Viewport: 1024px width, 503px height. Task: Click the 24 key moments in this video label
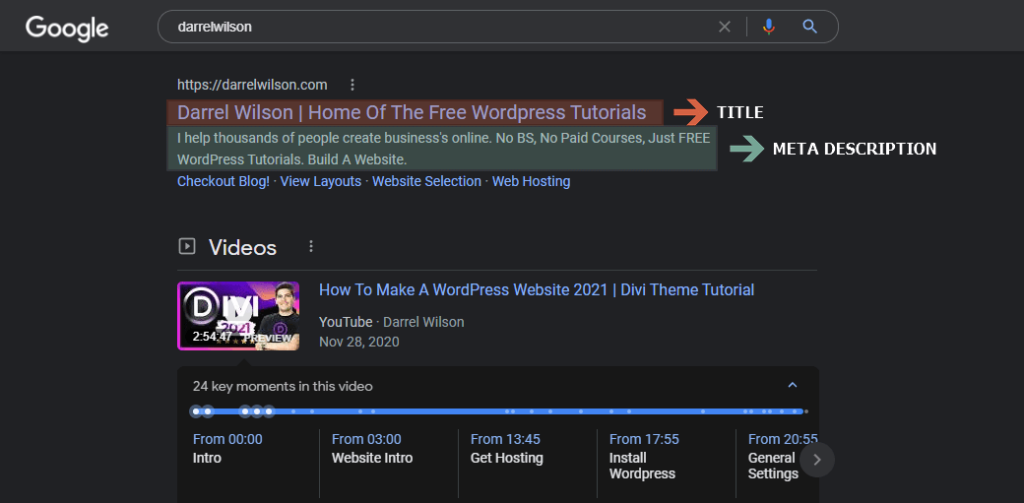tap(283, 386)
